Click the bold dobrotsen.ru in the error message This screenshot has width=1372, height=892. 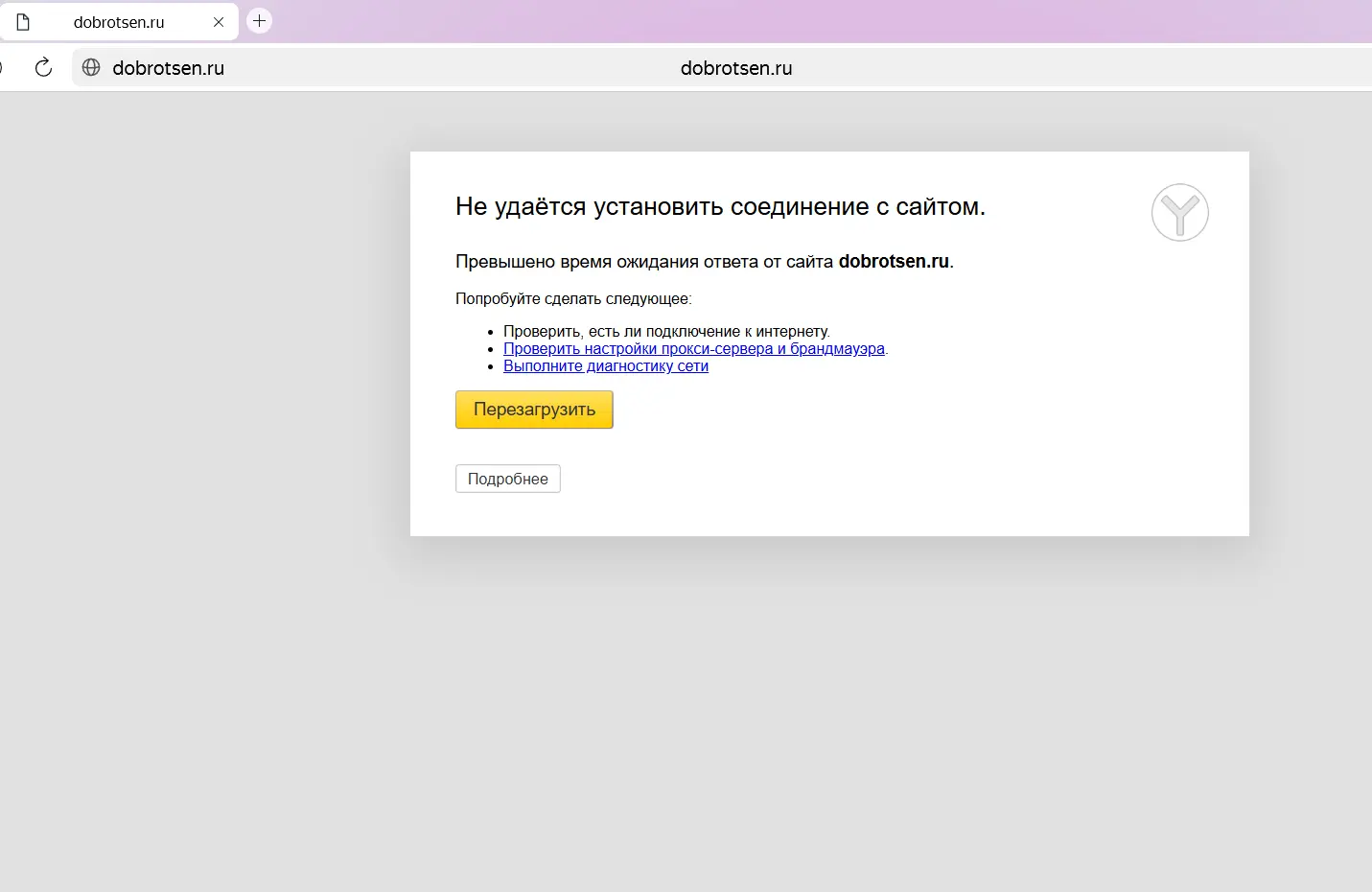pos(894,261)
